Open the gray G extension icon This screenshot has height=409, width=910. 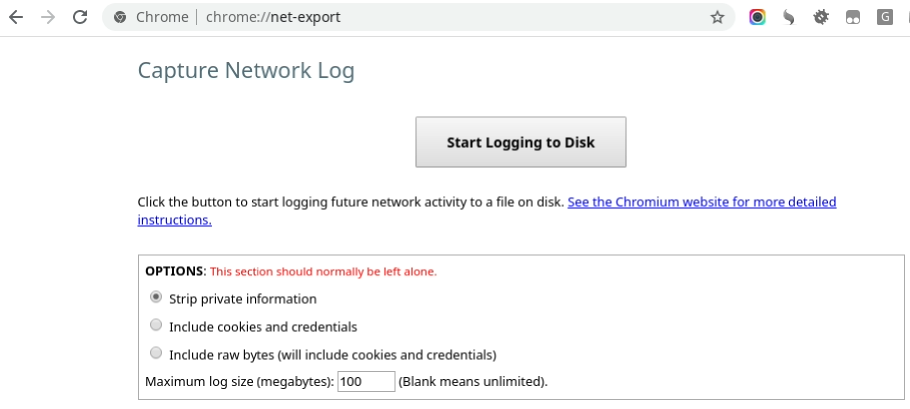(884, 17)
